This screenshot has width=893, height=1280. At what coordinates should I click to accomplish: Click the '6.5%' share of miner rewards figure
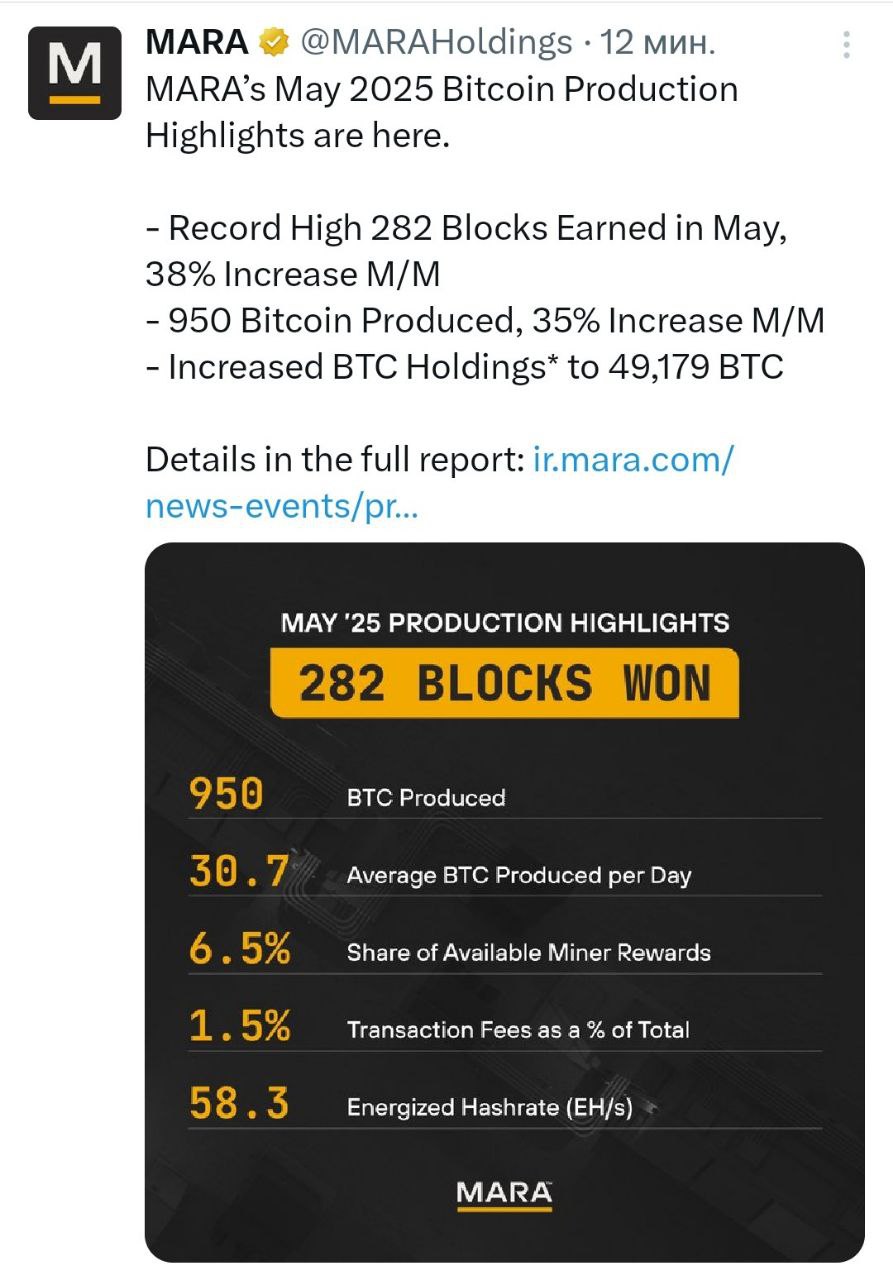[240, 948]
